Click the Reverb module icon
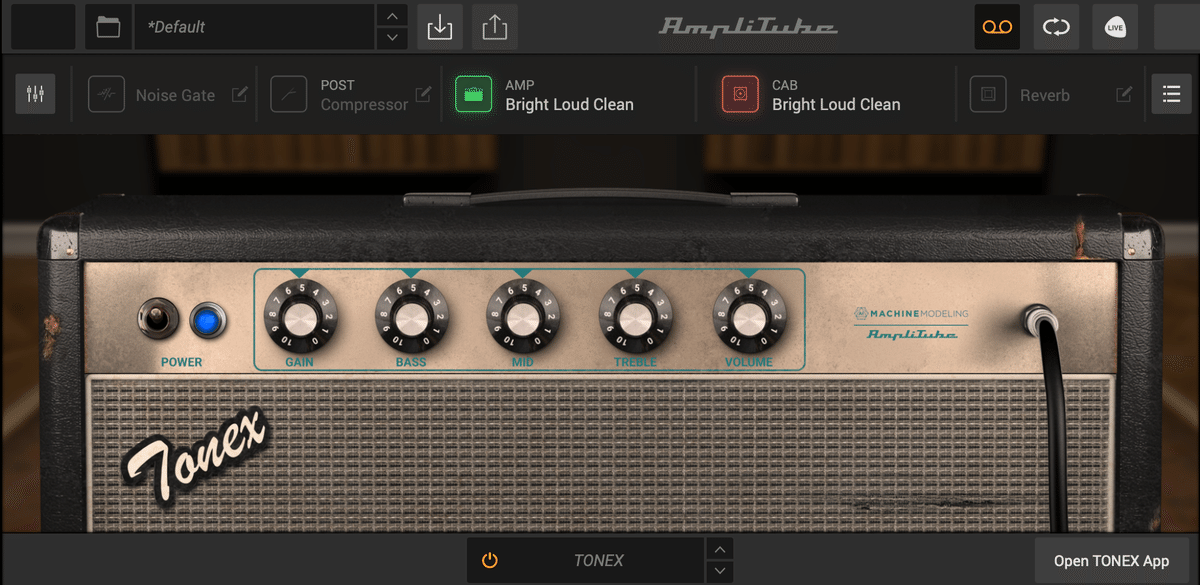 [x=987, y=94]
